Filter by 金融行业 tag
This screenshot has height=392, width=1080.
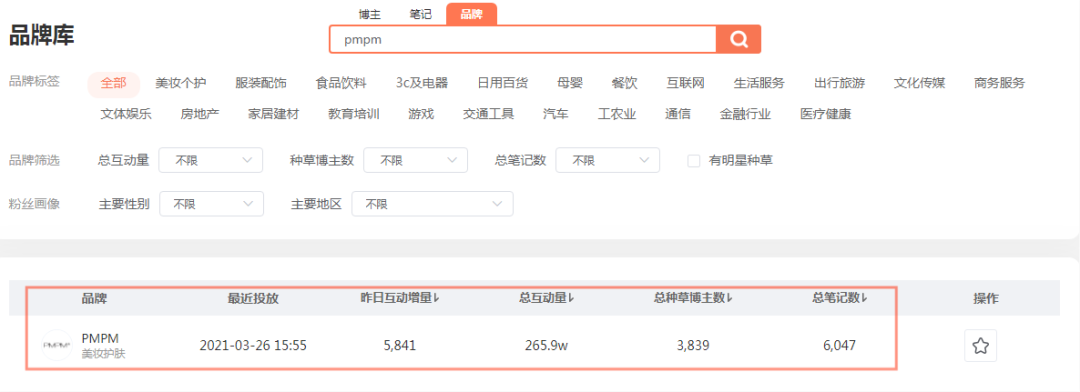[745, 114]
